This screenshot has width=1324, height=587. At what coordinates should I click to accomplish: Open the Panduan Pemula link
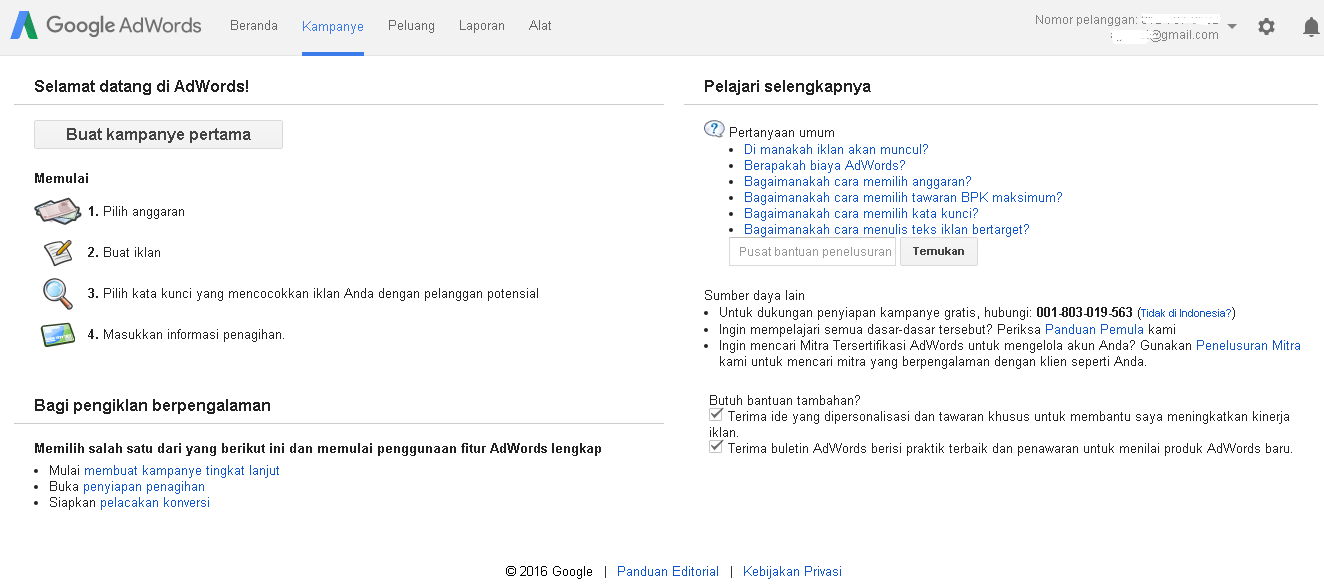(x=1094, y=329)
